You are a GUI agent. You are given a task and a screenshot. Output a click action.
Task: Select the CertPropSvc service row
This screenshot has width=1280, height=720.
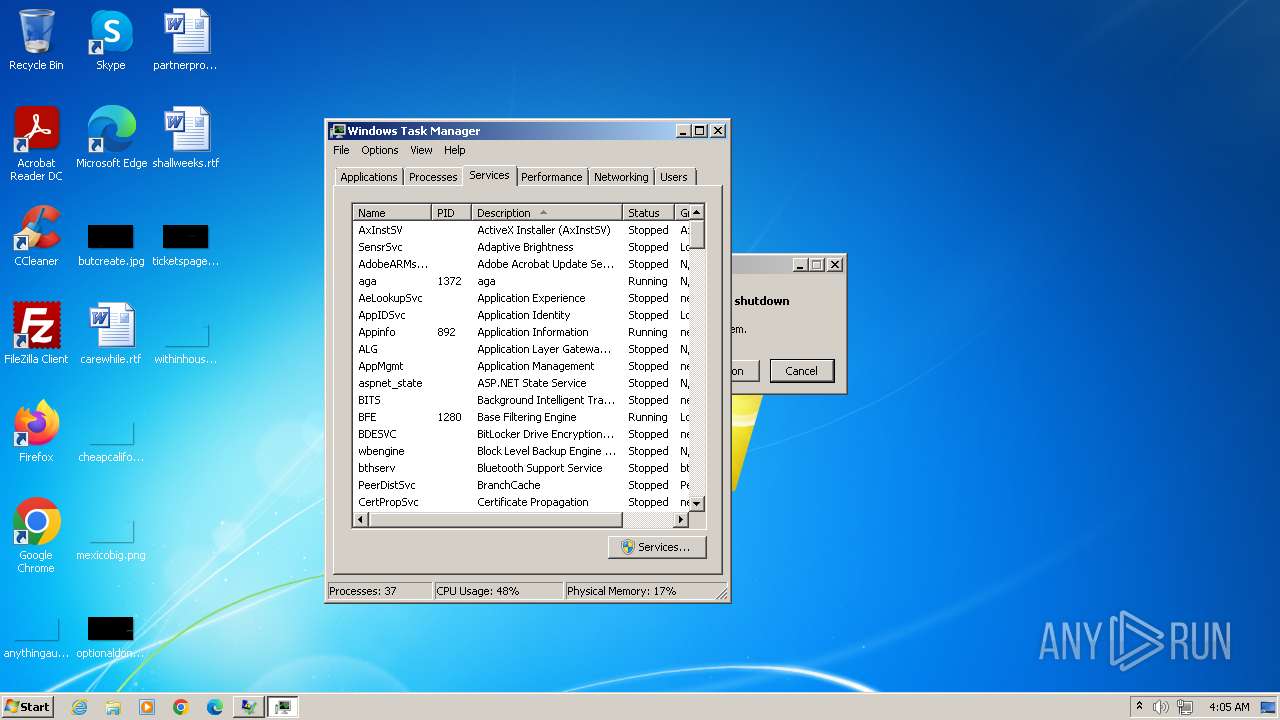click(x=521, y=502)
